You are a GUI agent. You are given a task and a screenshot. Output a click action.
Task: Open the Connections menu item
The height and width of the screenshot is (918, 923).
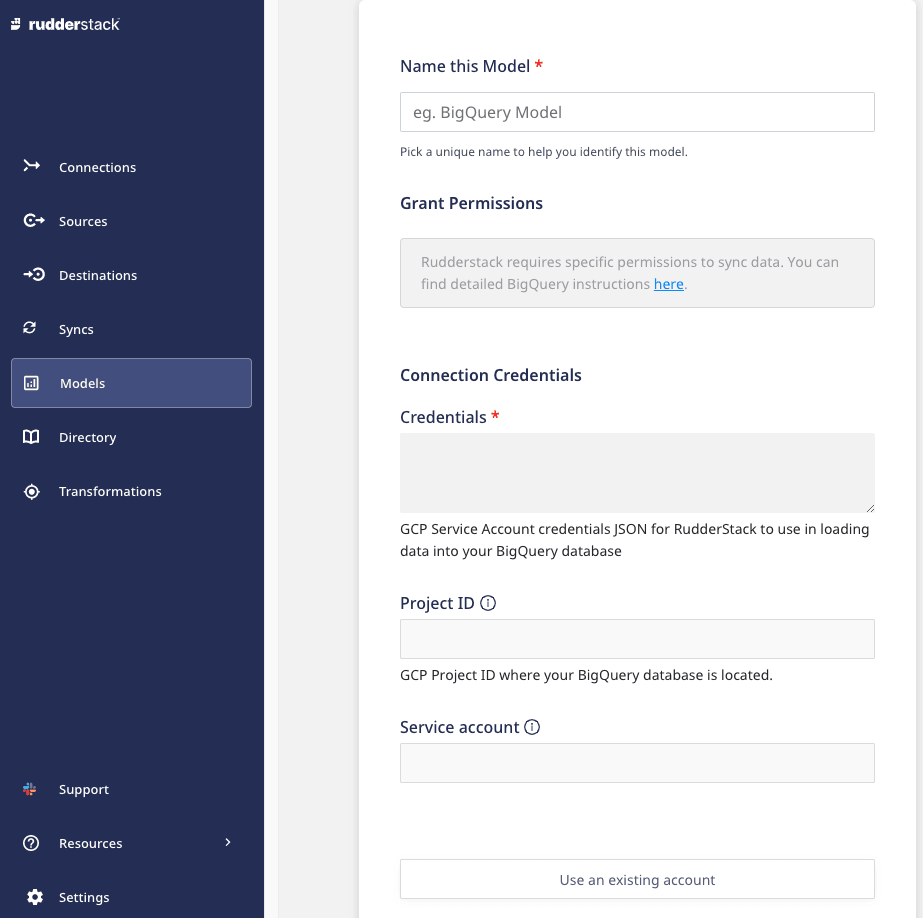click(x=97, y=167)
